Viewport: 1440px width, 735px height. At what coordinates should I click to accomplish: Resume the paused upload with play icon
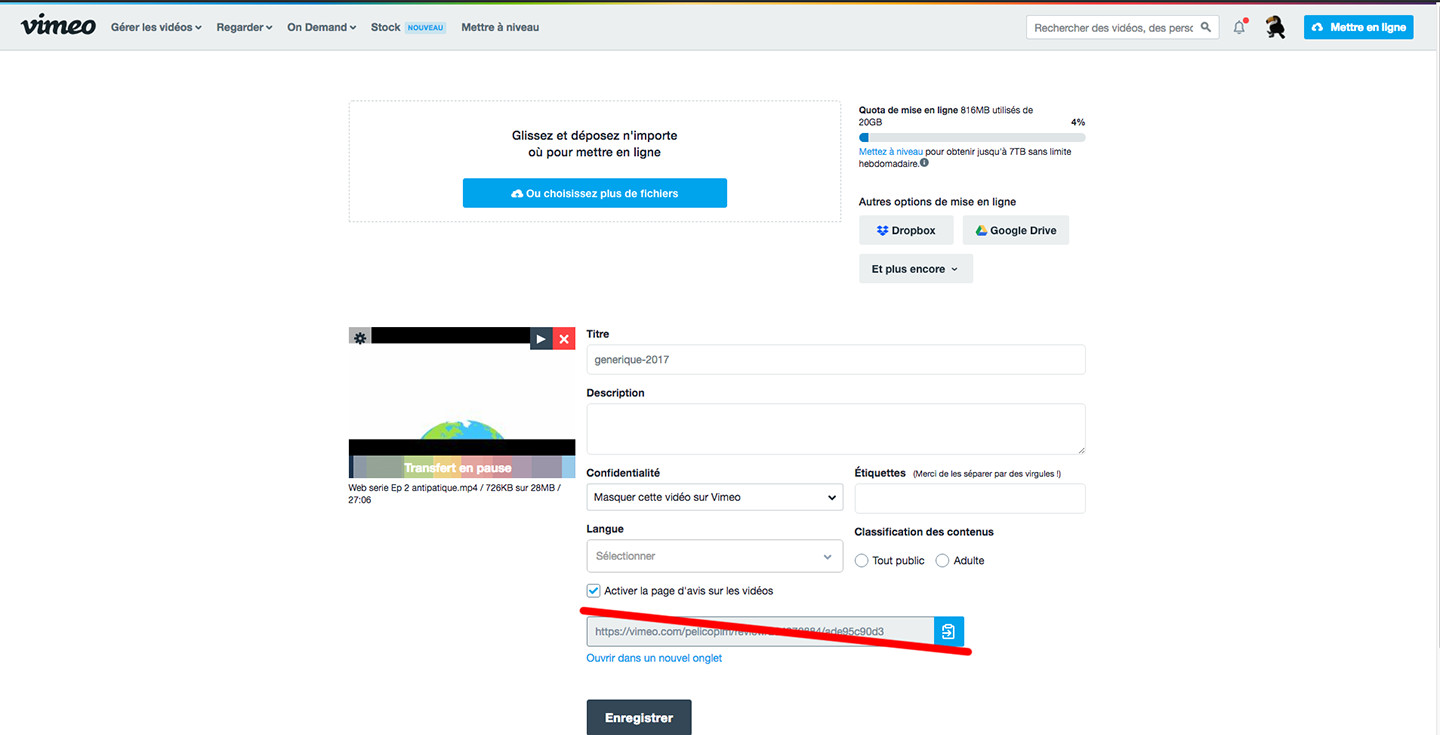tap(541, 339)
